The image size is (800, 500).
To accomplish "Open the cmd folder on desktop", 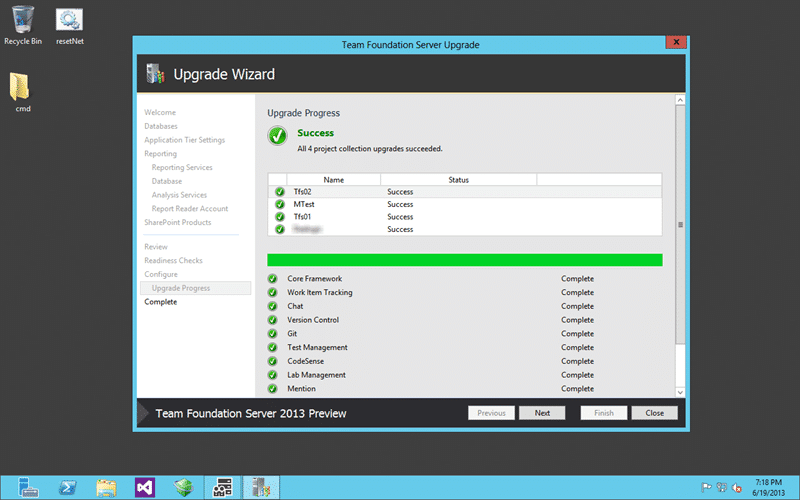I will [21, 92].
